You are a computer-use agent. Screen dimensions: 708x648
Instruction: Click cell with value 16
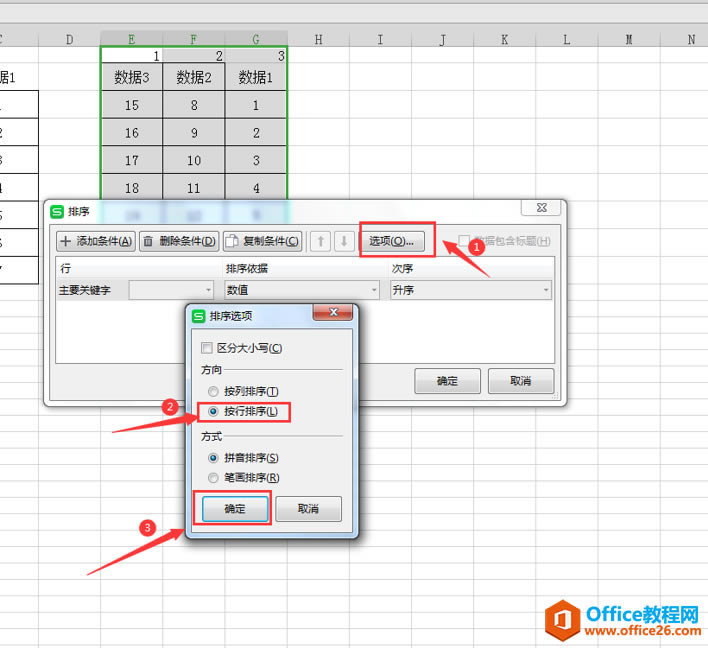[x=131, y=133]
